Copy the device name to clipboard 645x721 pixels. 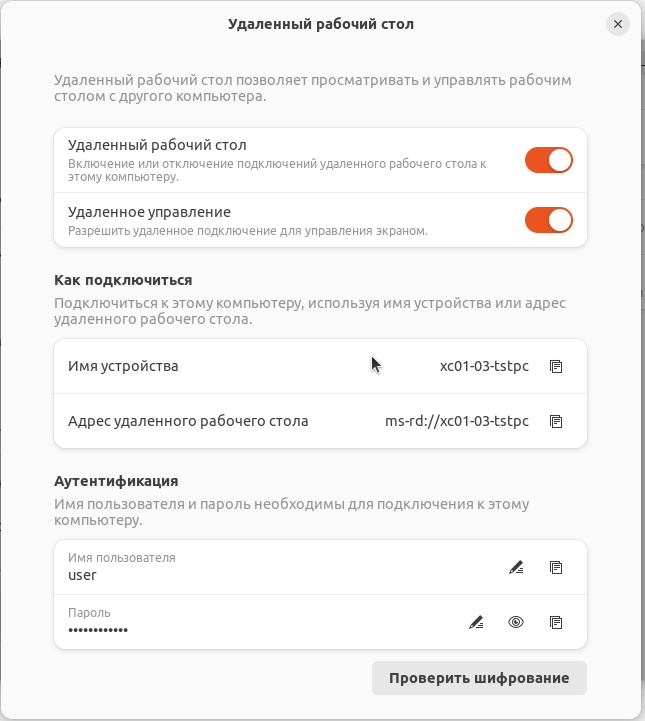pyautogui.click(x=556, y=366)
